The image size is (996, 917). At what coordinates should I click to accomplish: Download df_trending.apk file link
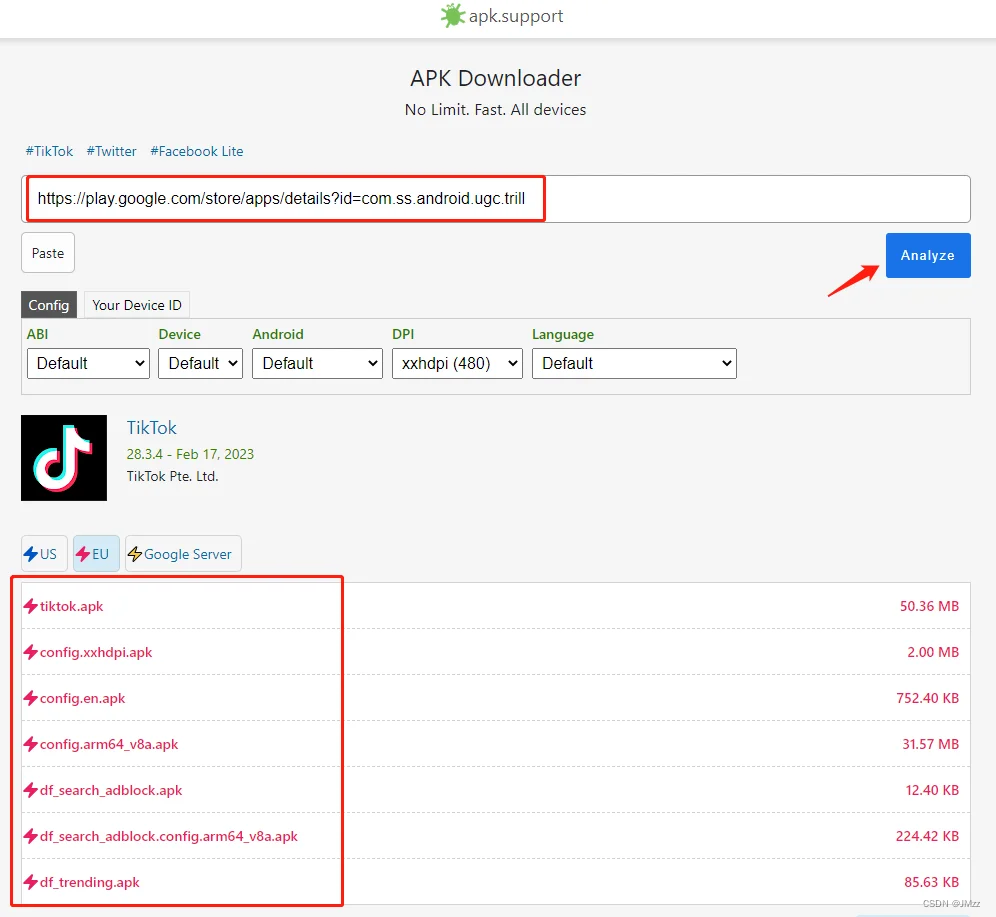pos(90,883)
